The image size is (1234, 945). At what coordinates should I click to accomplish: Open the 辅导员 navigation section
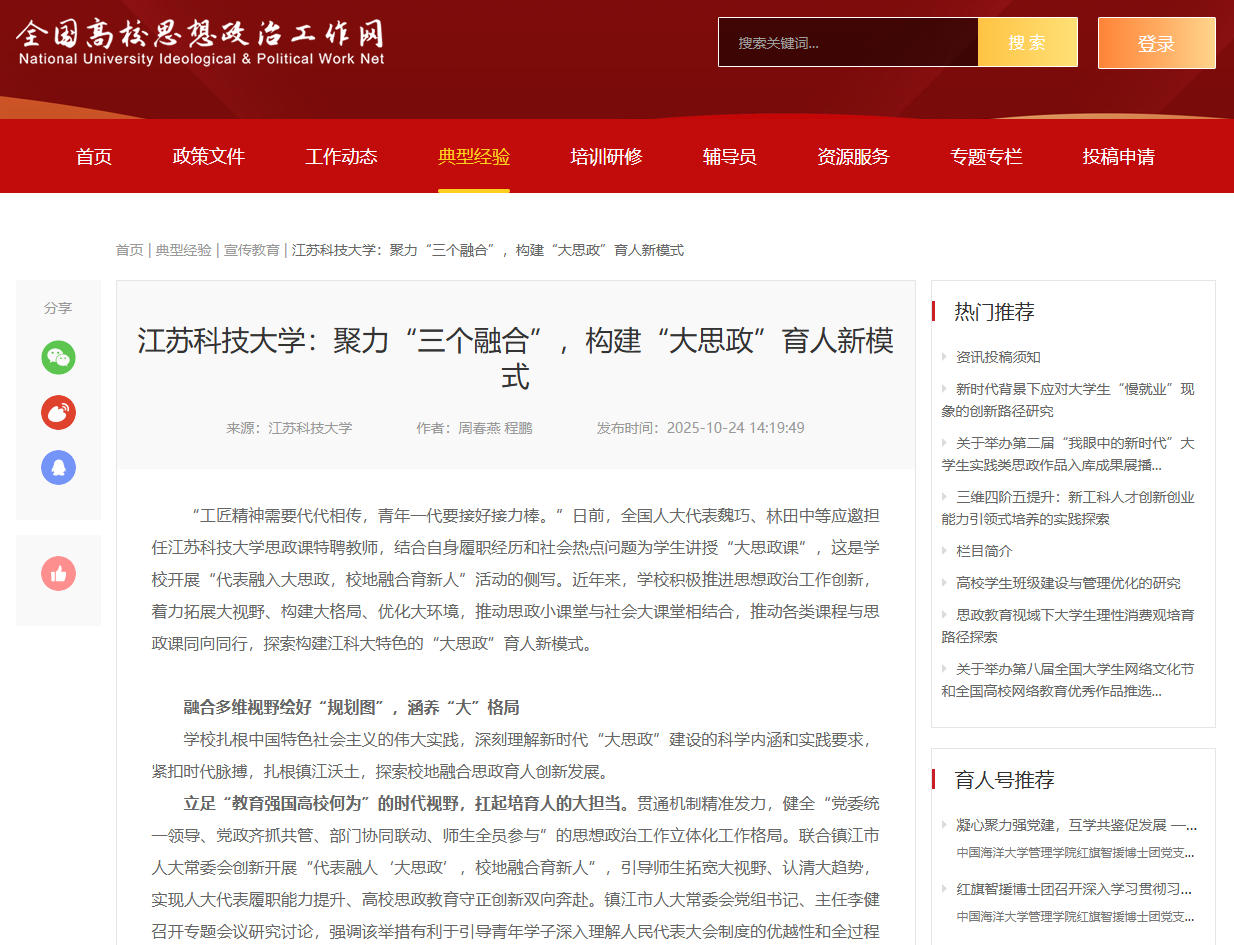729,157
